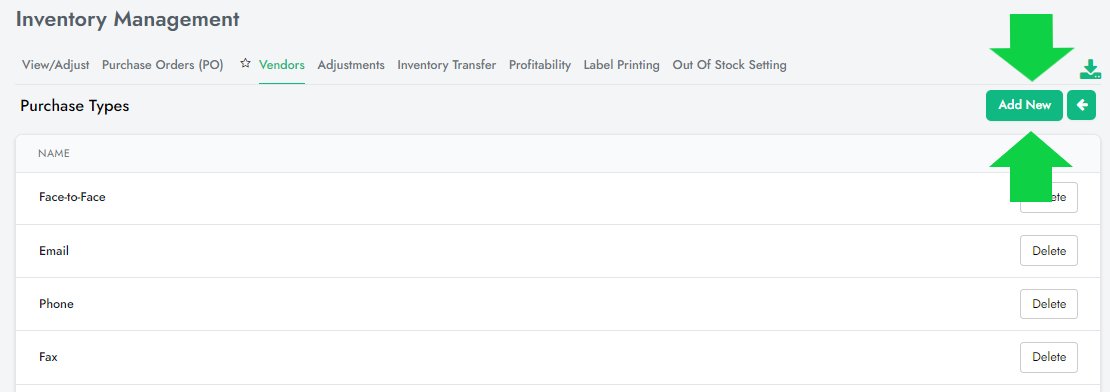Switch to Purchase Orders (PO) tab
Viewport: 1110px width, 392px height.
pyautogui.click(x=163, y=65)
